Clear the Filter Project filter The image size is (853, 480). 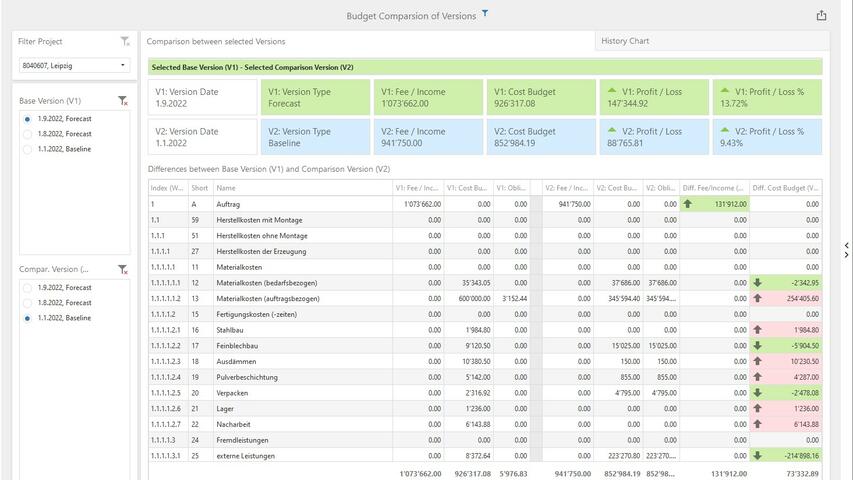pyautogui.click(x=124, y=42)
